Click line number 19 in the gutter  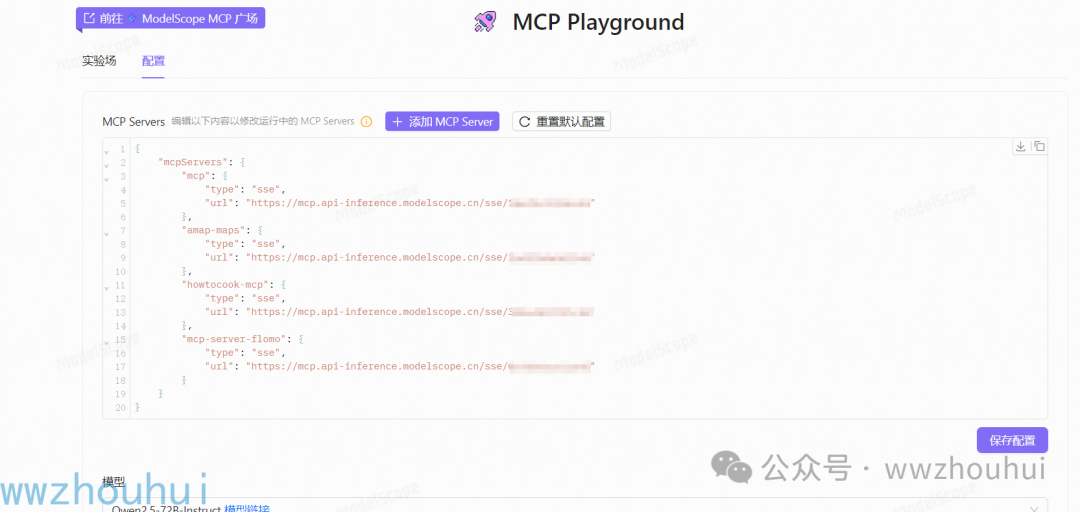click(121, 393)
